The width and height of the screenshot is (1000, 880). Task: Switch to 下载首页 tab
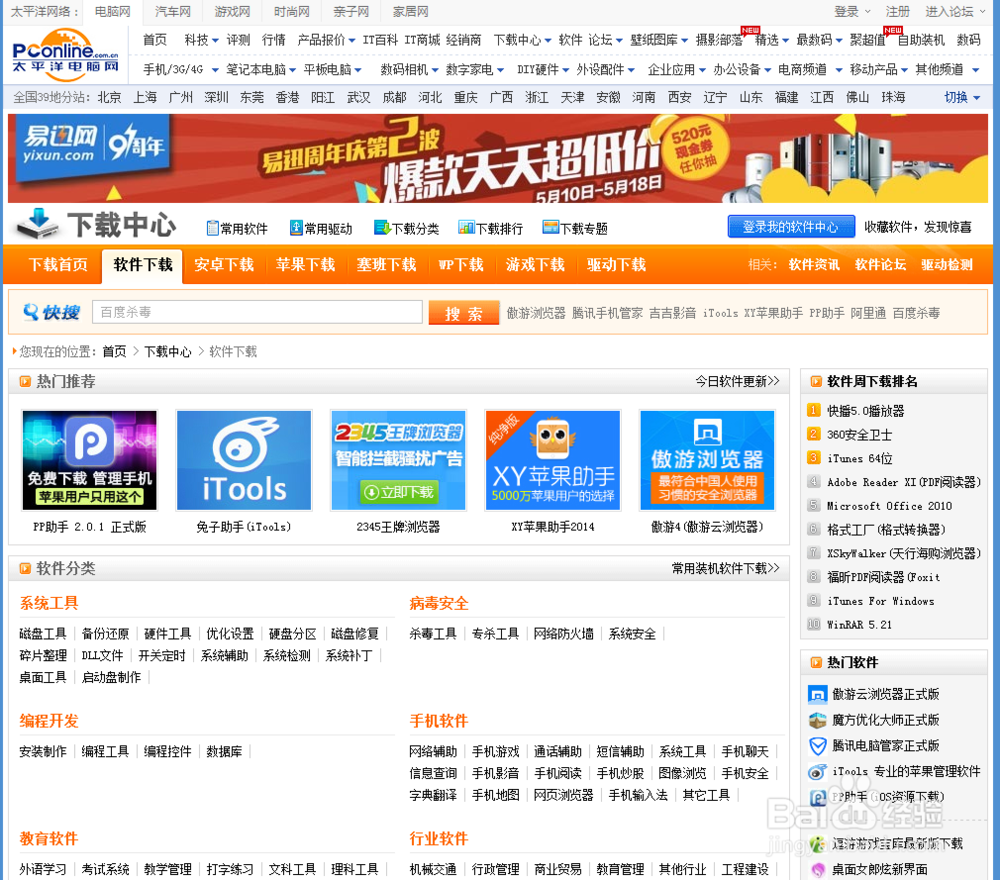[58, 265]
